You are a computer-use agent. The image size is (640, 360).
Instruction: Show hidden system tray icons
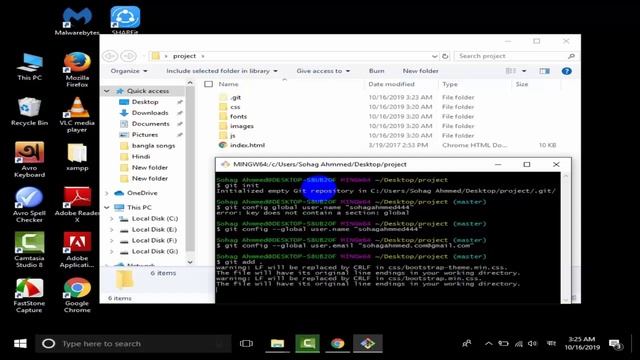489,344
